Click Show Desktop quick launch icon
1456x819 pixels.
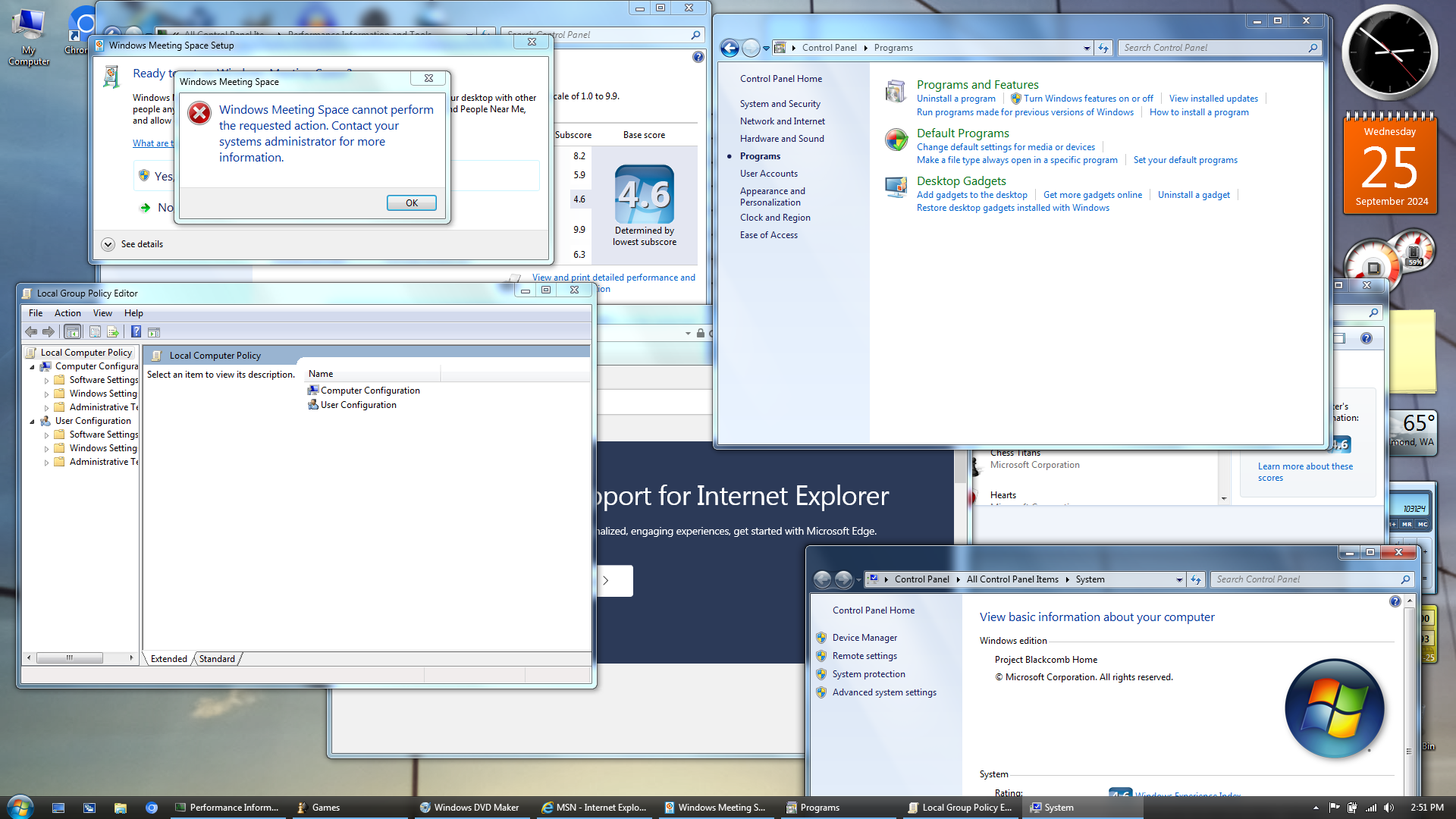click(x=58, y=808)
